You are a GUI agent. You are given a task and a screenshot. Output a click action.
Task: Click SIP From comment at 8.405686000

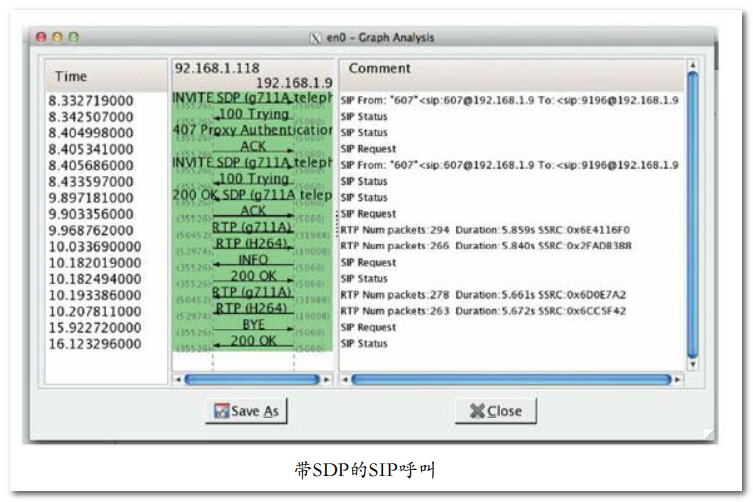coord(510,165)
